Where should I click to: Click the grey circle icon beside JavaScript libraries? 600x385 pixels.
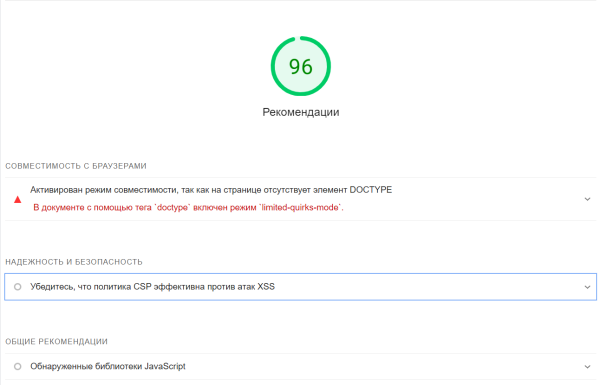point(18,367)
